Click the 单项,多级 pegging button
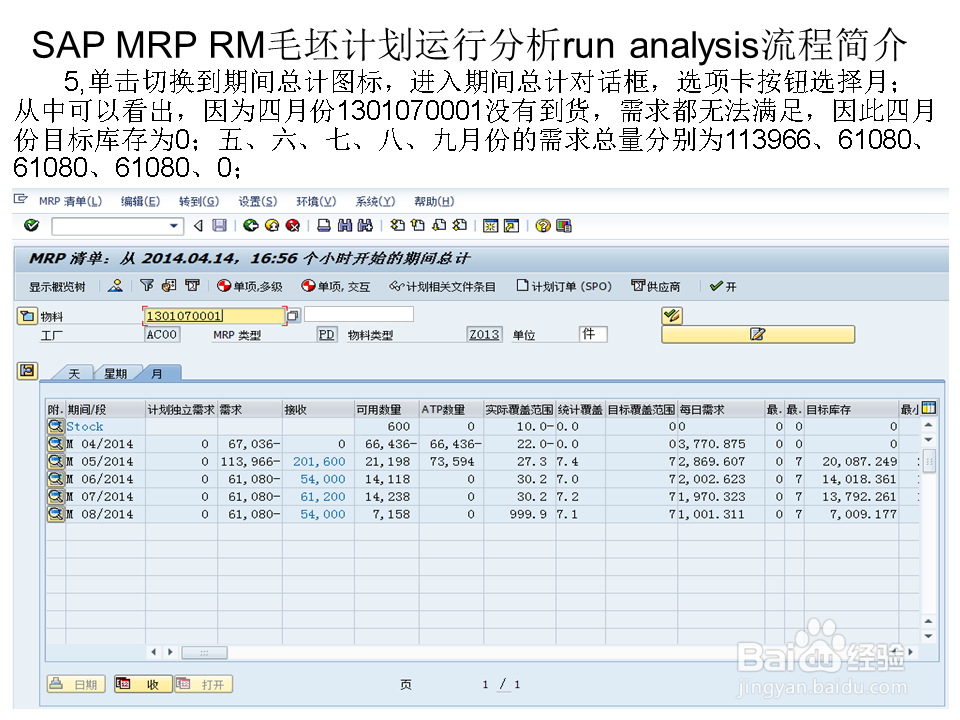Viewport: 960px width, 720px height. (x=250, y=287)
